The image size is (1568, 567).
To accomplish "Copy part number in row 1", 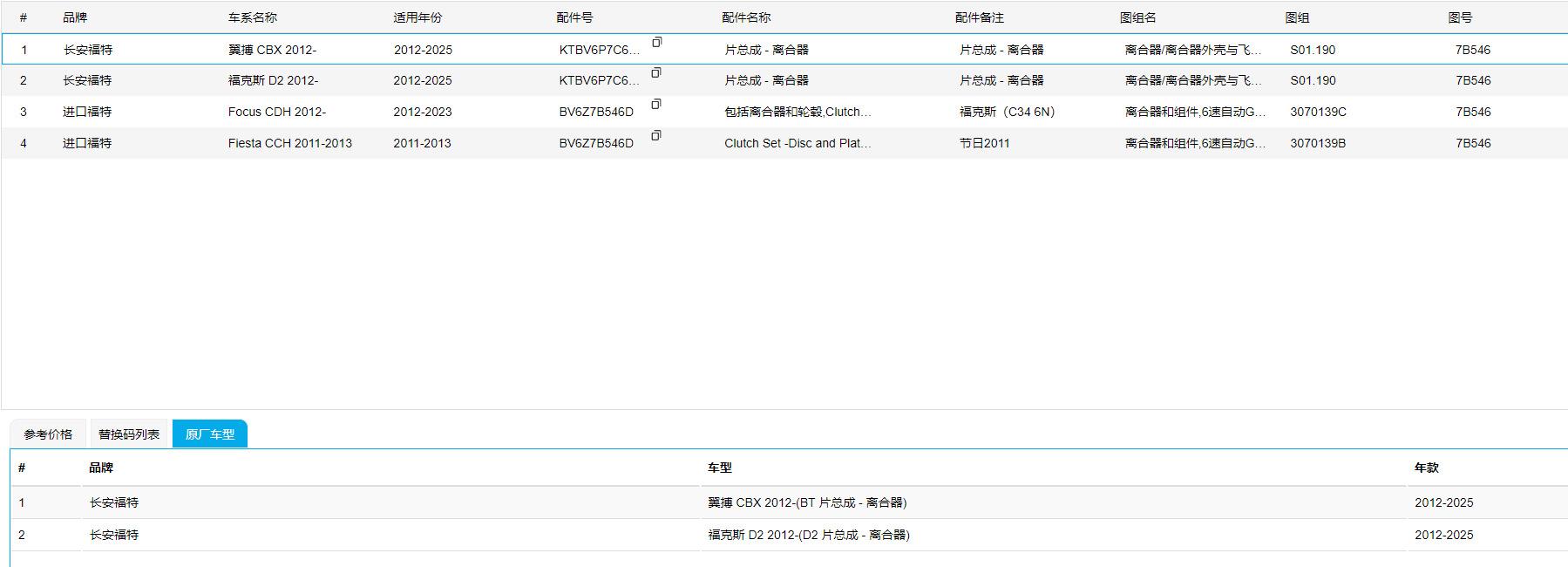I will click(x=656, y=42).
